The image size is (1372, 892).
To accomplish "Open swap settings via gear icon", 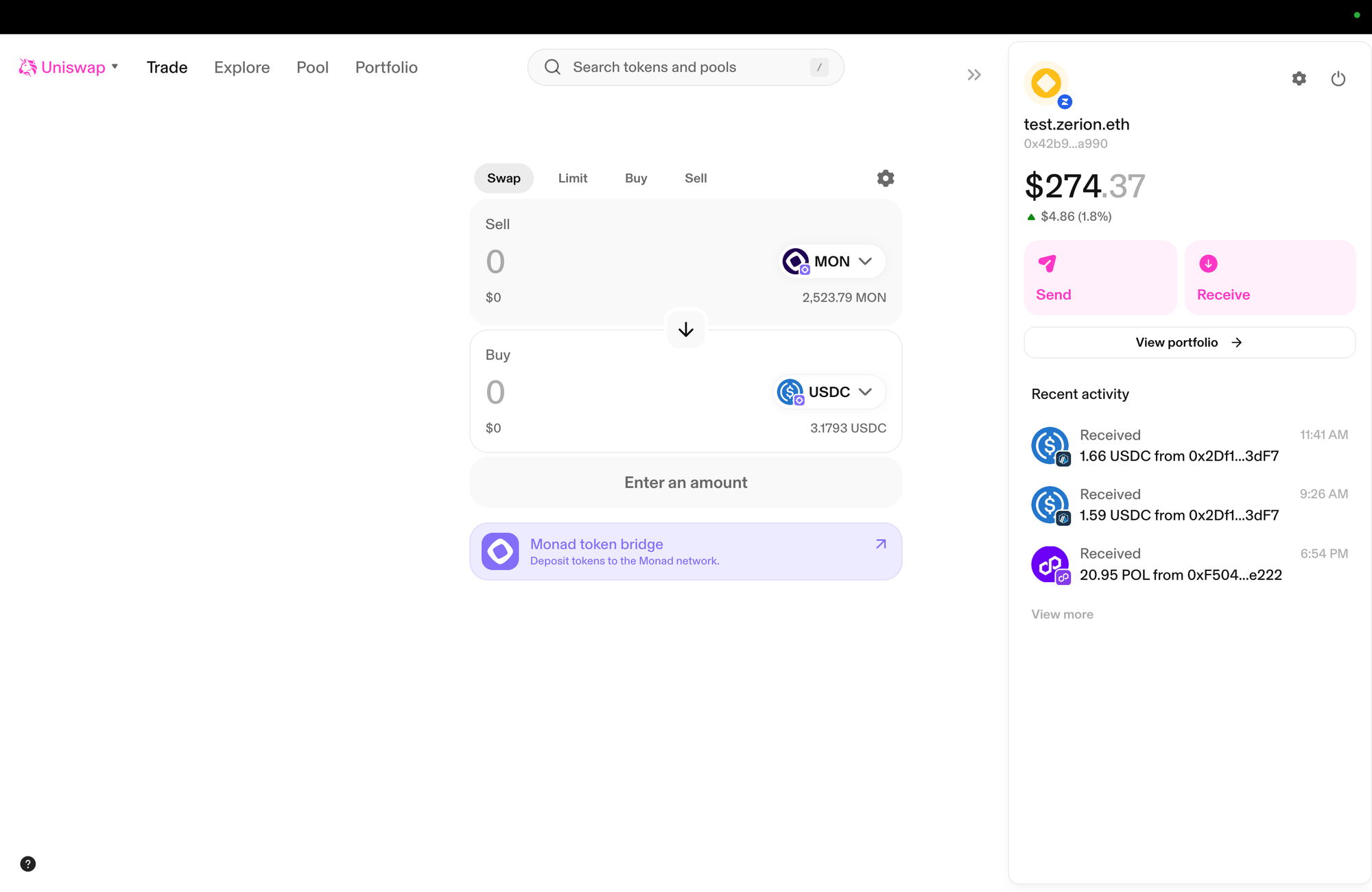I will coord(885,178).
